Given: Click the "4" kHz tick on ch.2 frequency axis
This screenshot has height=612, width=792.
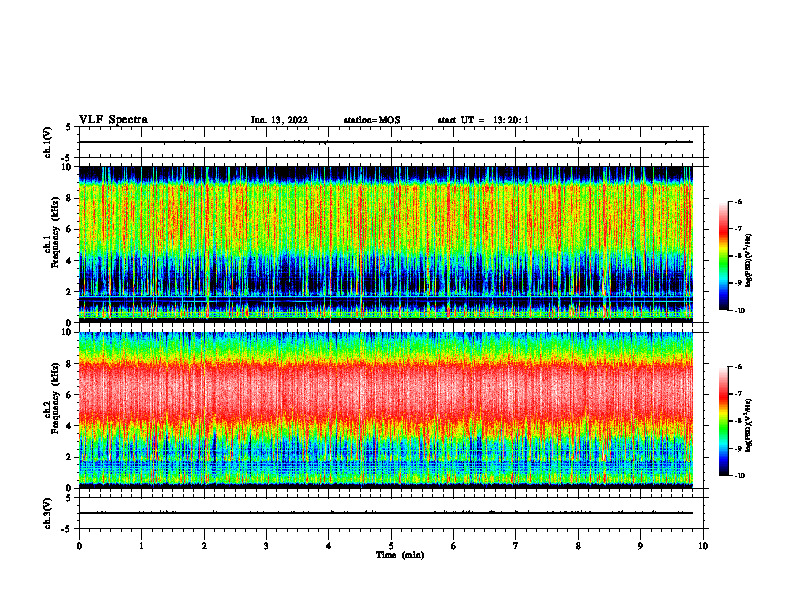Looking at the screenshot, I should [70, 426].
